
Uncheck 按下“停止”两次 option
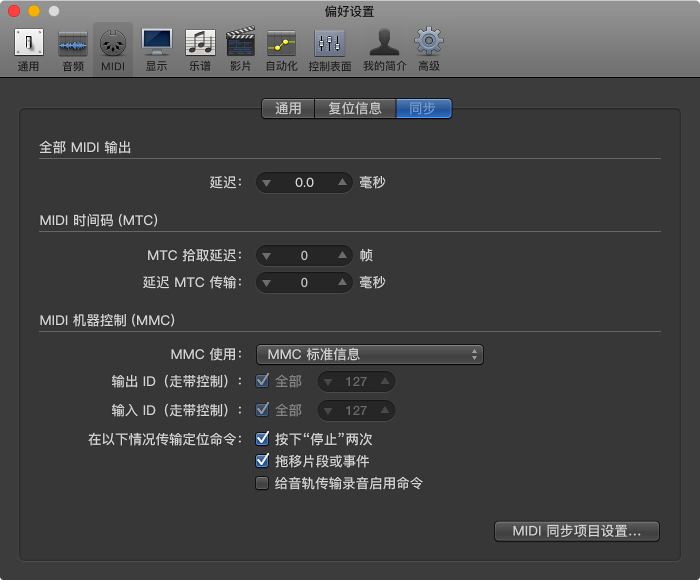pos(262,438)
